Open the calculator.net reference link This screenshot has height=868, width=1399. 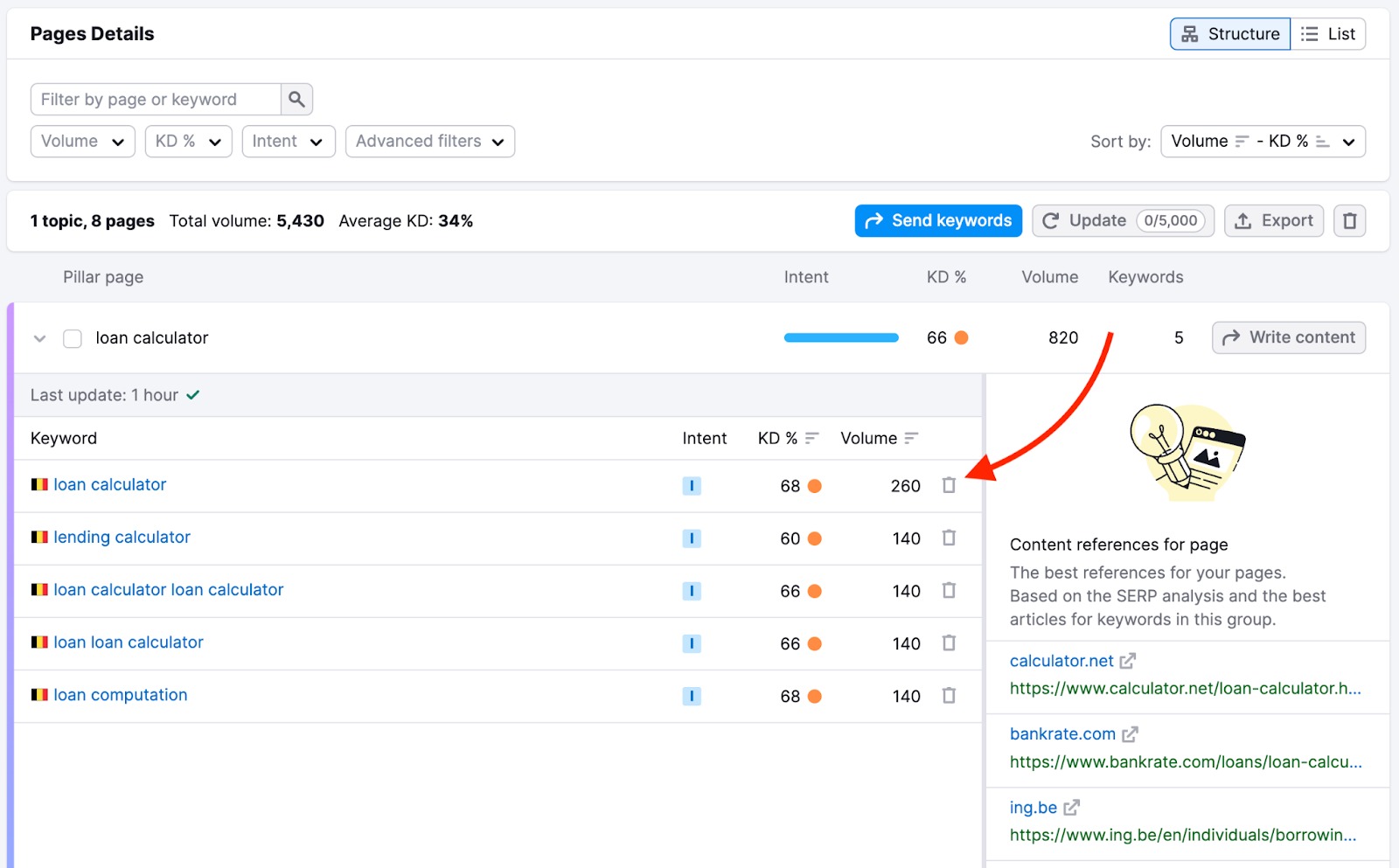(x=1061, y=661)
